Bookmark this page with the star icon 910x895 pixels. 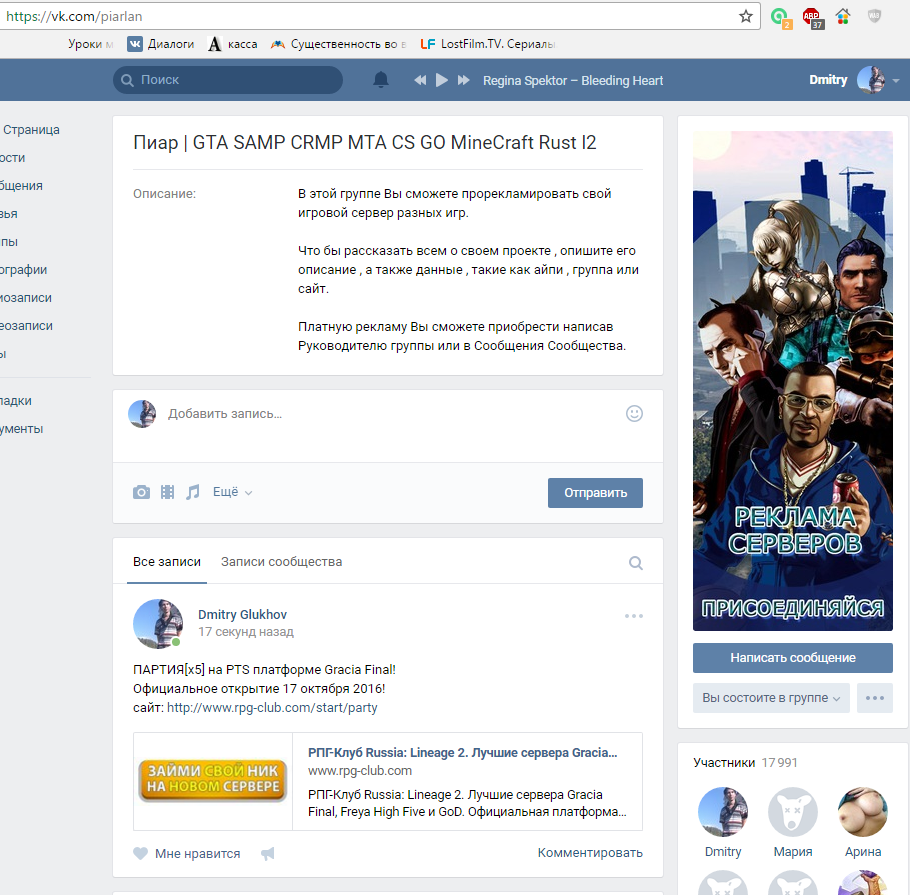746,16
